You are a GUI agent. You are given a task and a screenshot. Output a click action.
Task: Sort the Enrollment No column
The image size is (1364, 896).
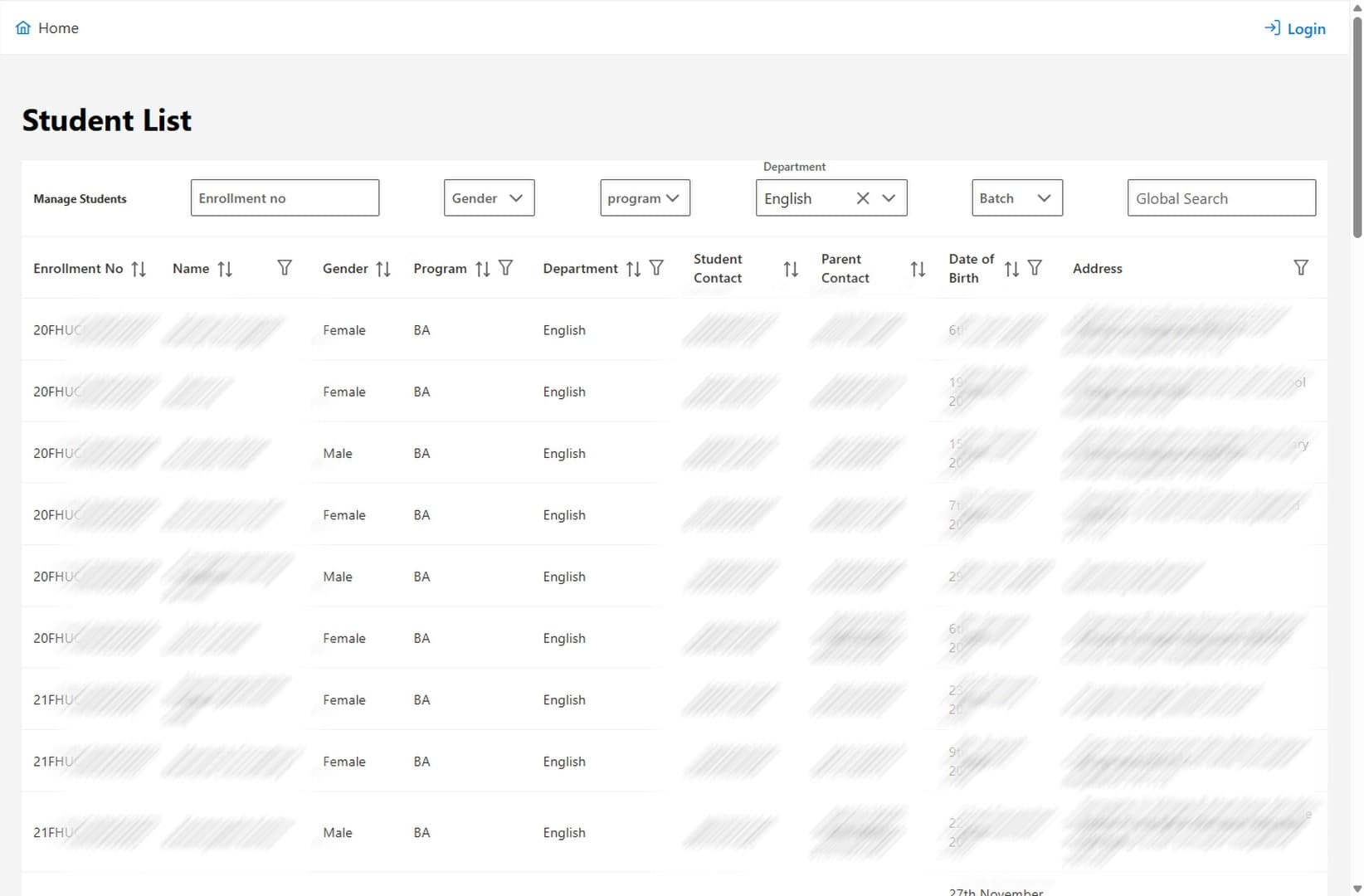coord(139,268)
